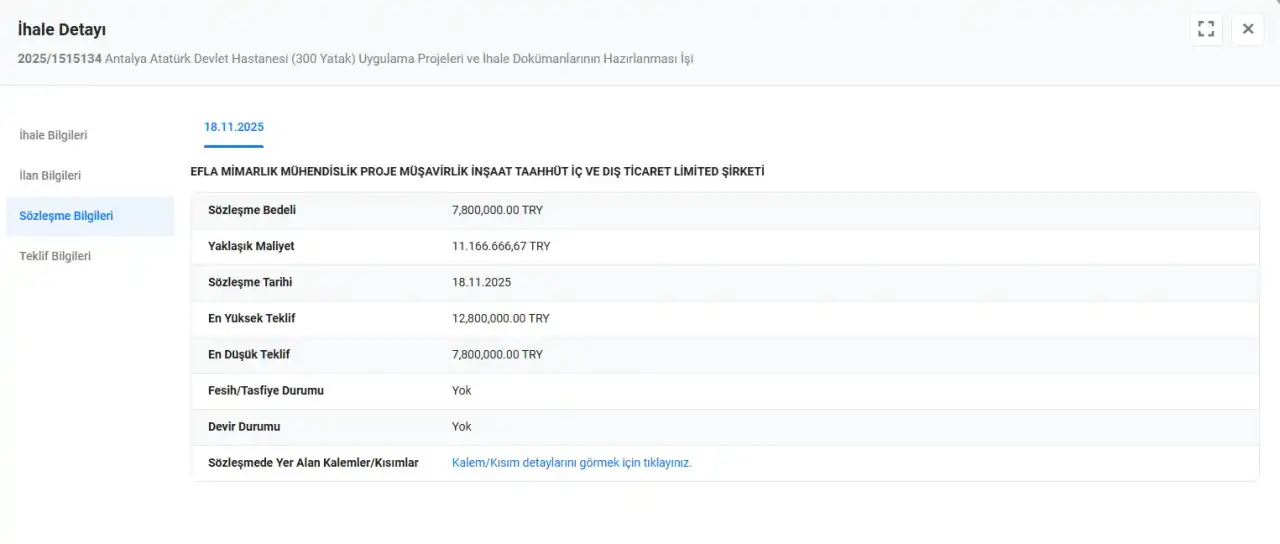
Task: Switch to İlan Bilgileri section
Action: (x=50, y=175)
